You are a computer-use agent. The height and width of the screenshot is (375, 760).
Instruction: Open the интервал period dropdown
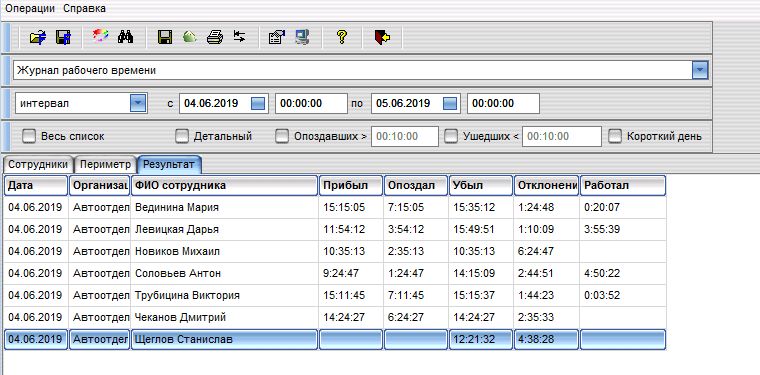click(x=138, y=103)
